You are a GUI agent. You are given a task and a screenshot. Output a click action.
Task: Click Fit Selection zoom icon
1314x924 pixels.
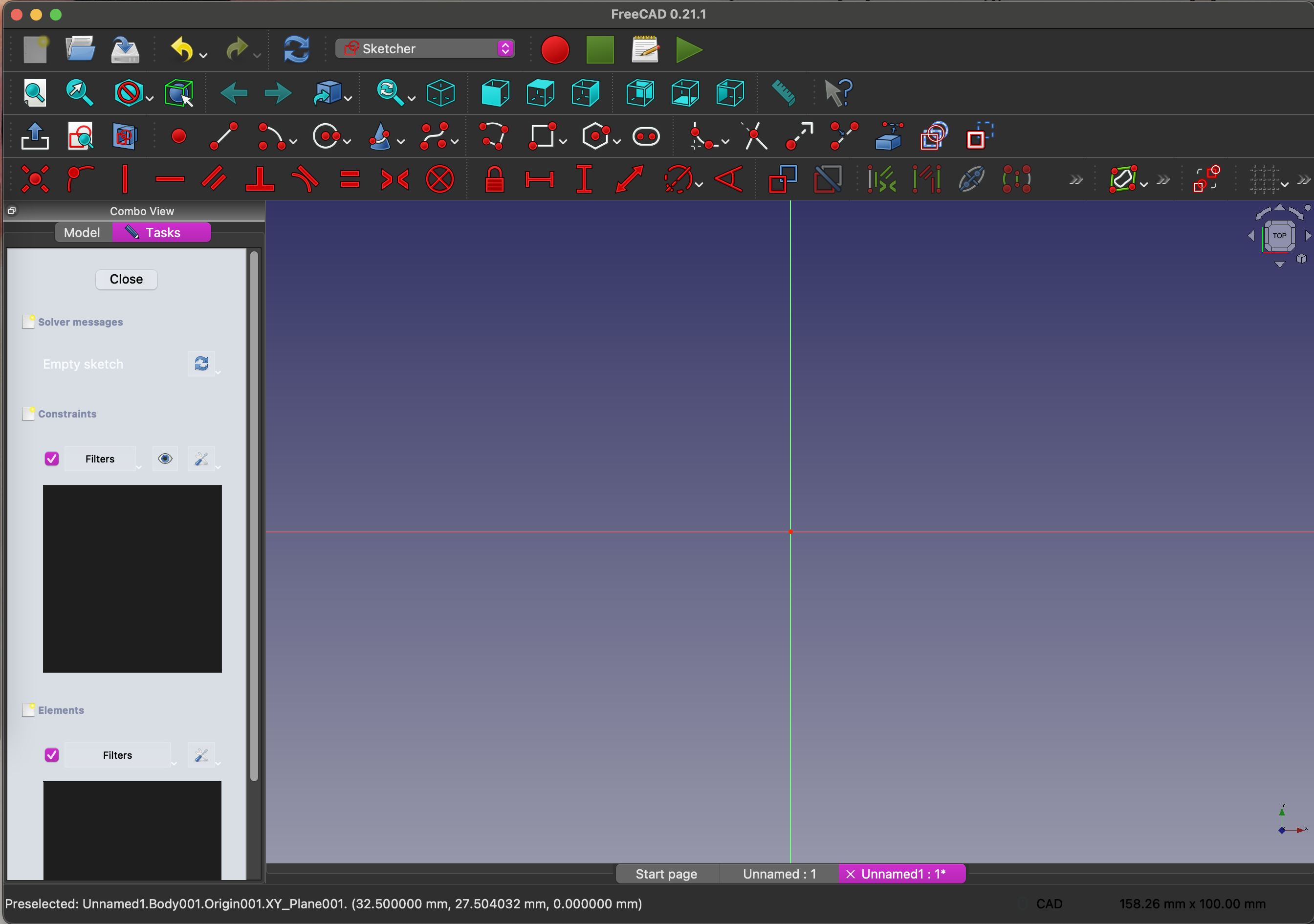click(x=79, y=93)
